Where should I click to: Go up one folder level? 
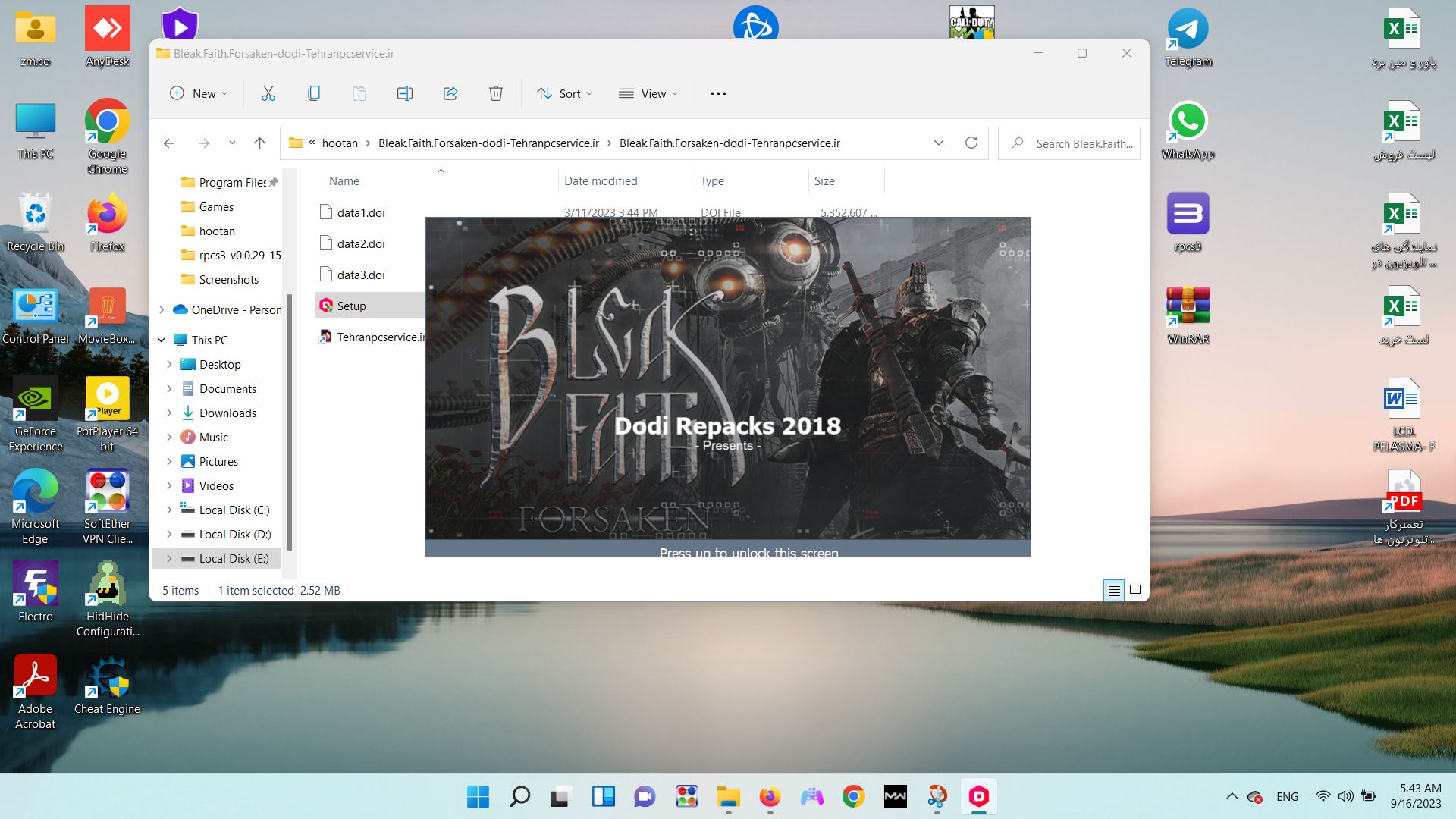(x=260, y=143)
